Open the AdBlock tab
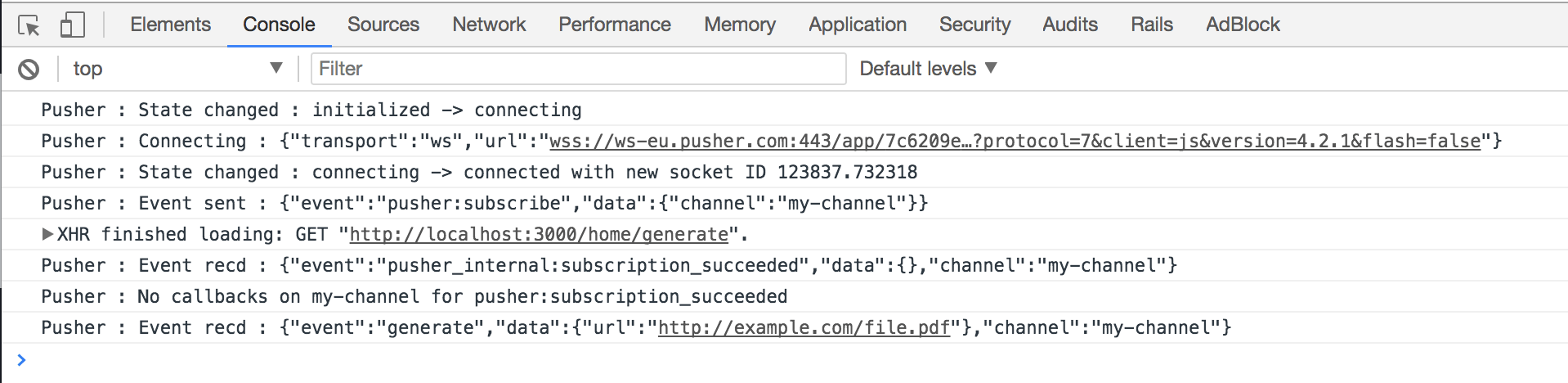1568x383 pixels. [1243, 25]
